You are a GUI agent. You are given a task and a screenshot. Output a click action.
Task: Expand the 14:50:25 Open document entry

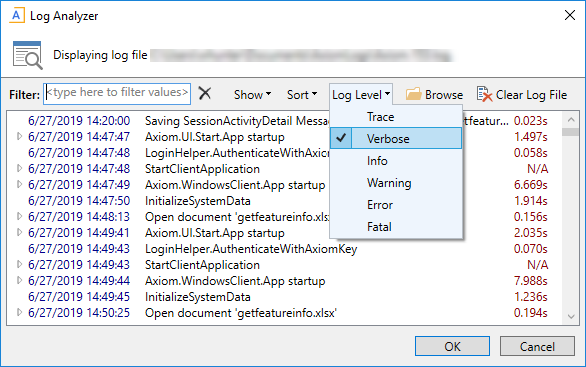pyautogui.click(x=19, y=312)
